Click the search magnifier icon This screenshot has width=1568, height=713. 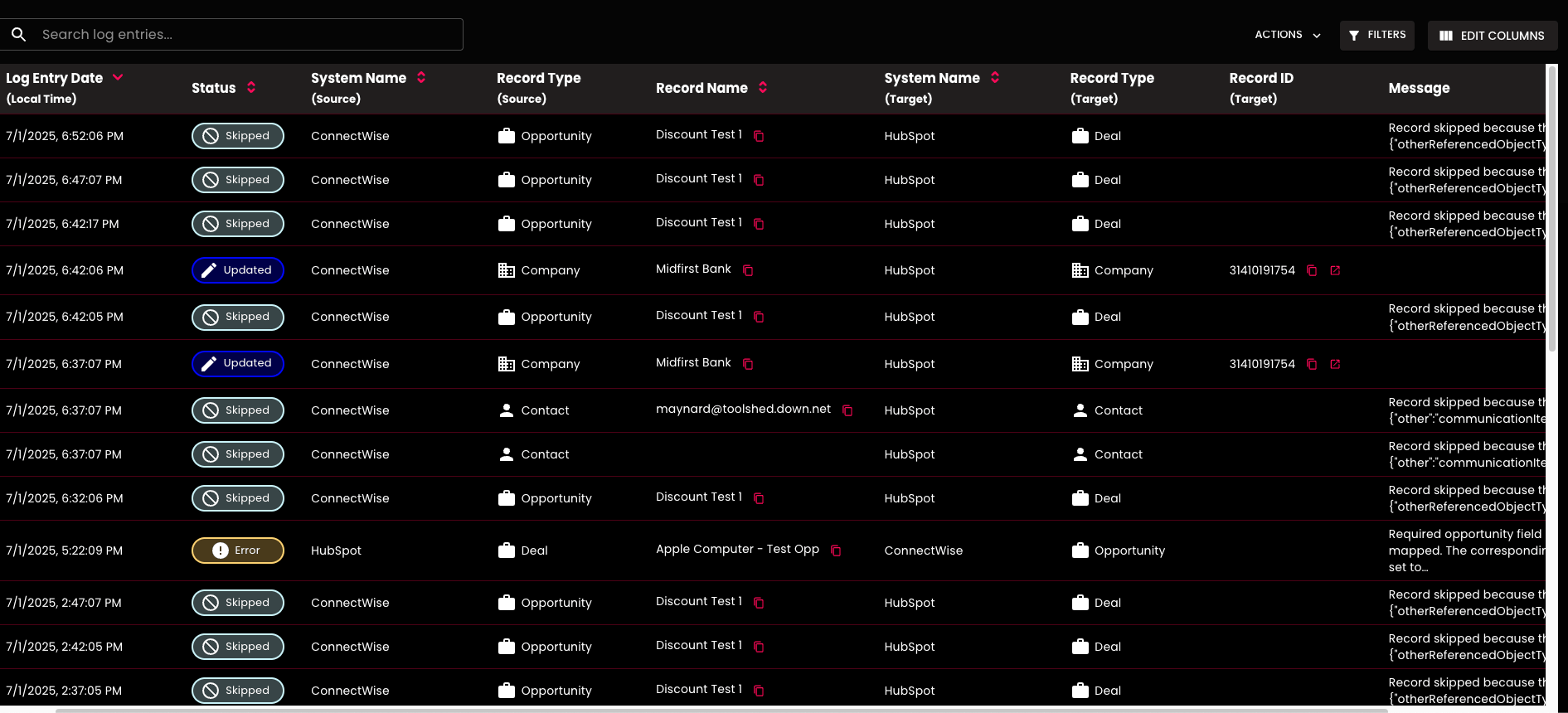[18, 34]
